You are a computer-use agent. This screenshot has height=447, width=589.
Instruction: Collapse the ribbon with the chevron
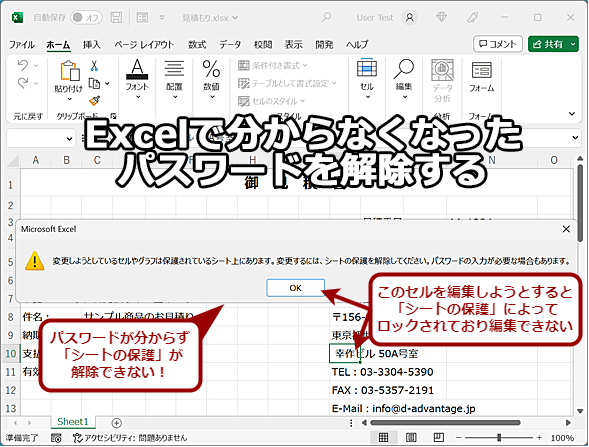tap(572, 113)
